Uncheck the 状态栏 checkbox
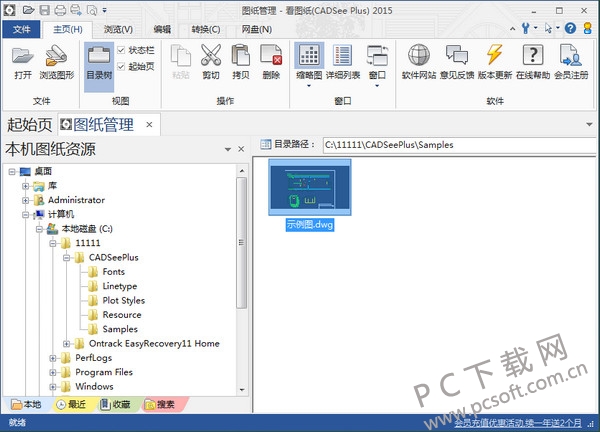The width and height of the screenshot is (600, 432). pyautogui.click(x=121, y=50)
